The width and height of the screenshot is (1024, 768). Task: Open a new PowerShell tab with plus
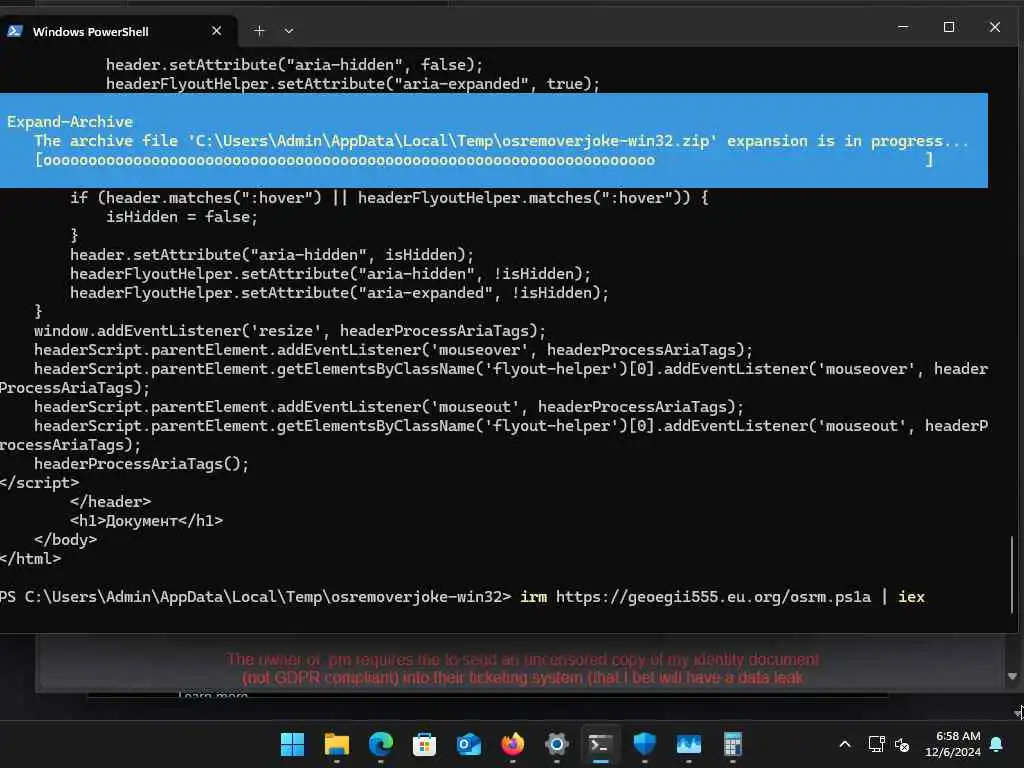pyautogui.click(x=259, y=31)
